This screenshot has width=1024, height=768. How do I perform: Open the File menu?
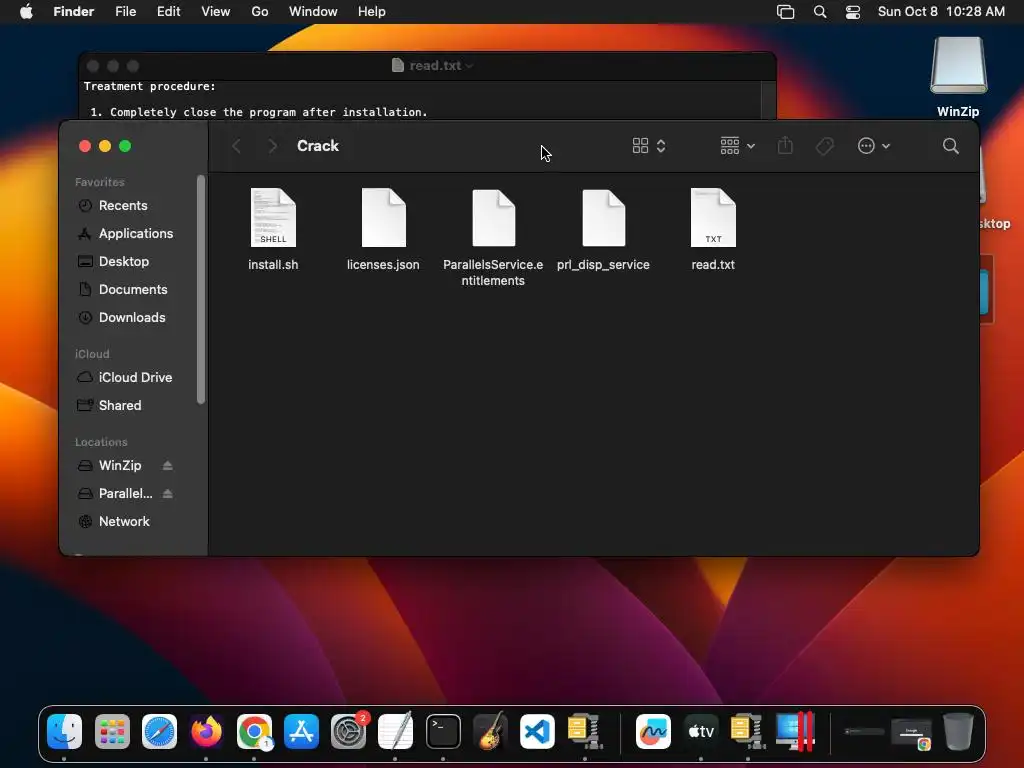[x=125, y=12]
